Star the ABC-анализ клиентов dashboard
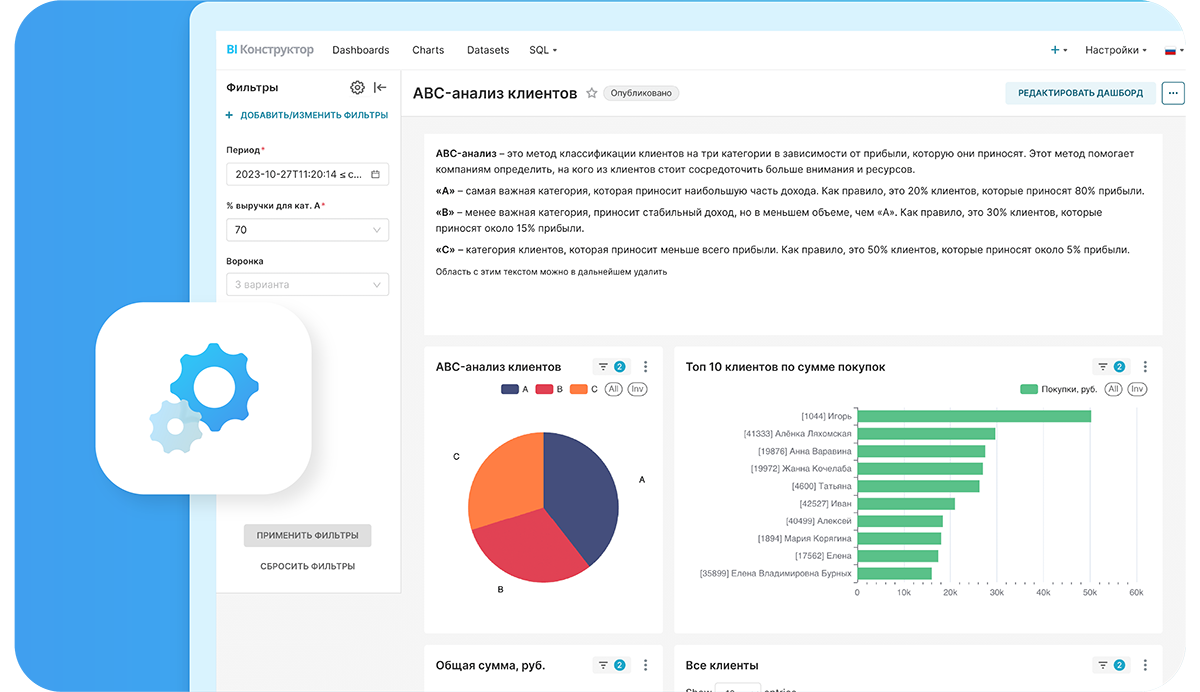This screenshot has height=692, width=1200. [592, 93]
